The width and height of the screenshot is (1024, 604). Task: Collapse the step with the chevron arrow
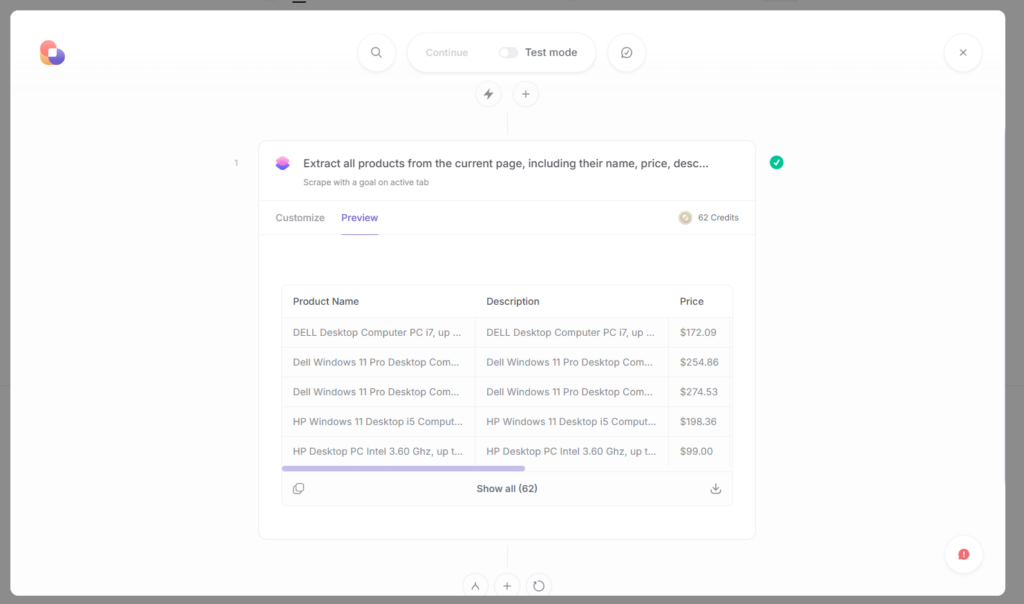pos(475,585)
